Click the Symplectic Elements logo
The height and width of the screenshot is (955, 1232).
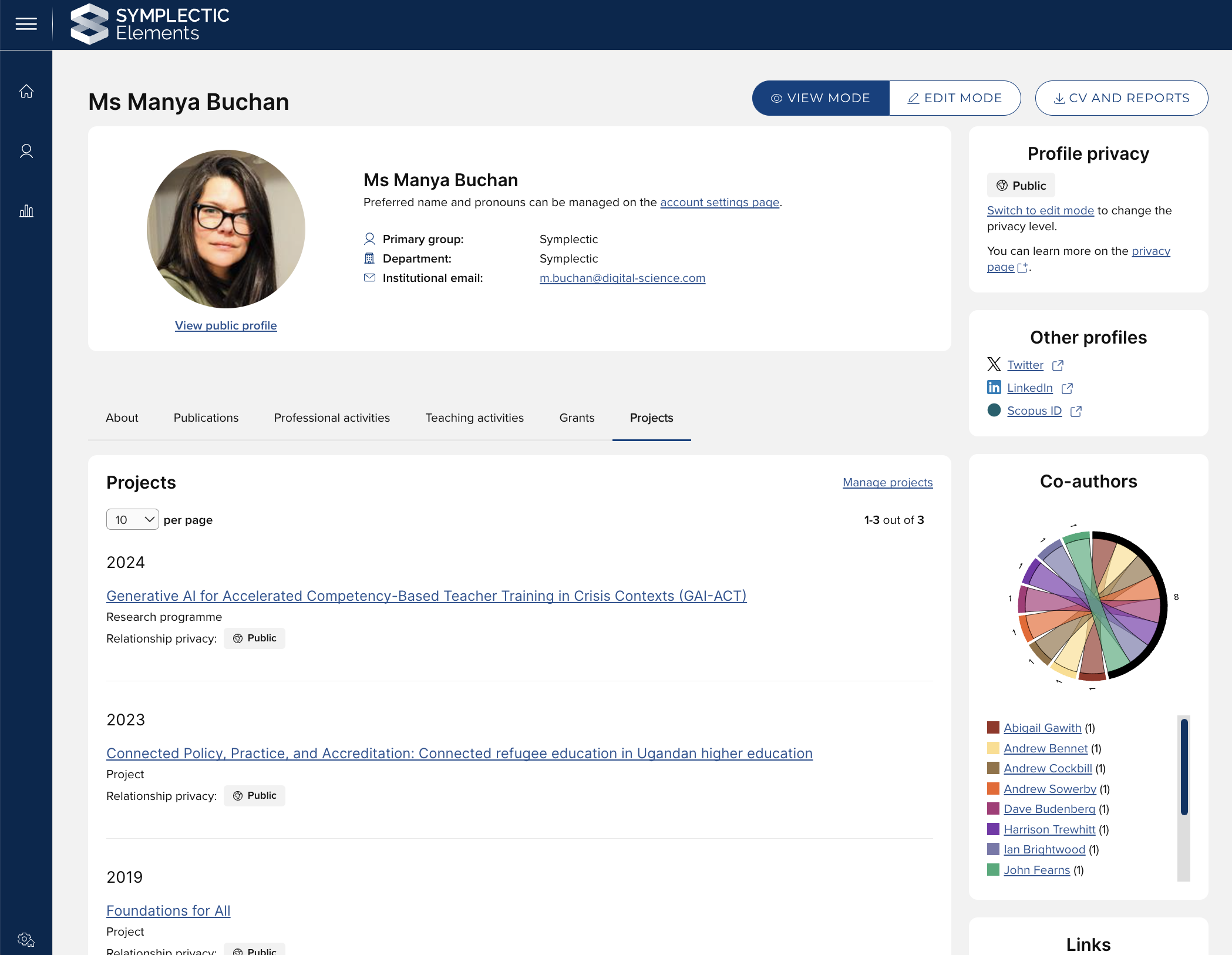(x=150, y=24)
